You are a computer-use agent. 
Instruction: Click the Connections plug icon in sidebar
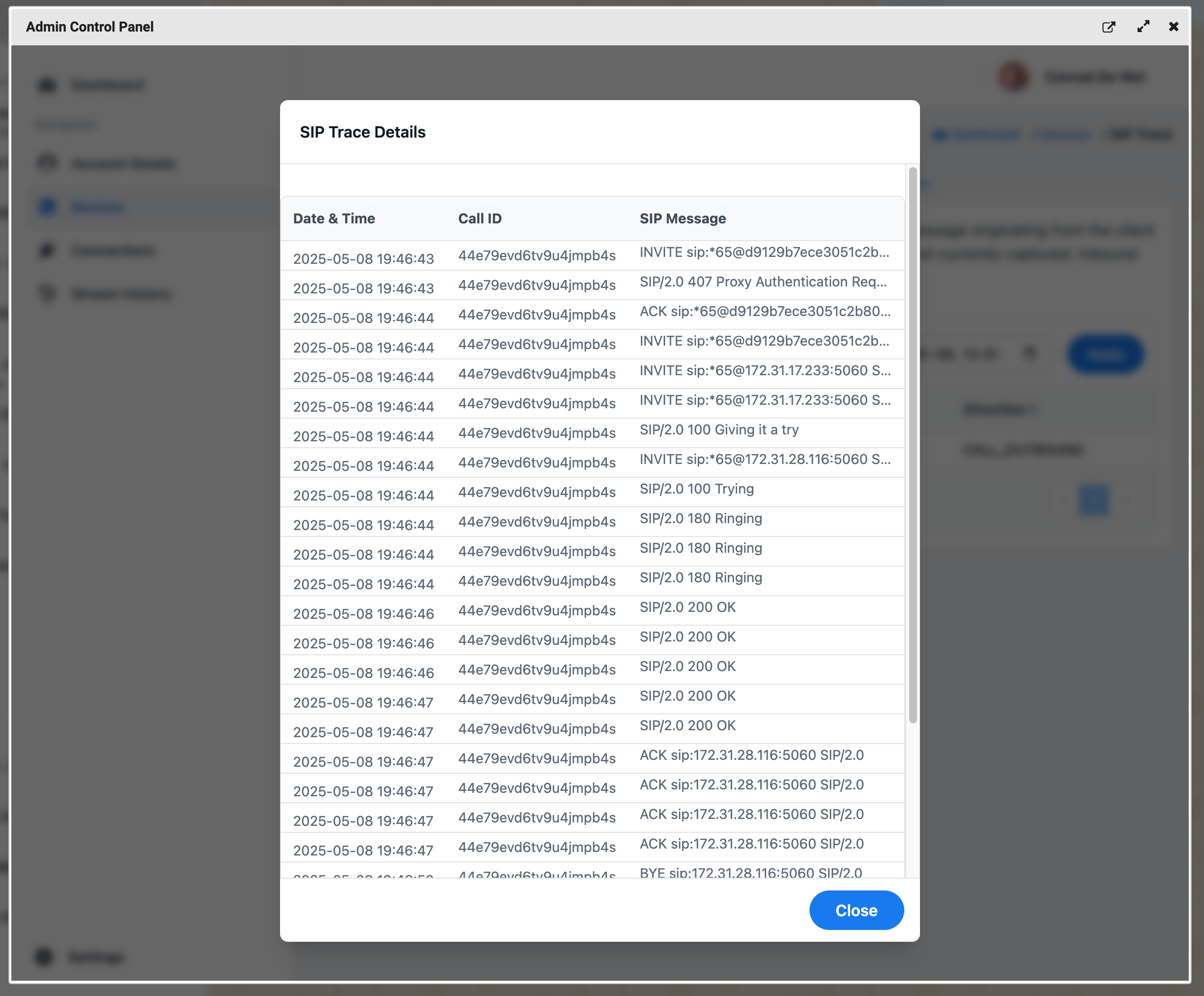pyautogui.click(x=47, y=250)
